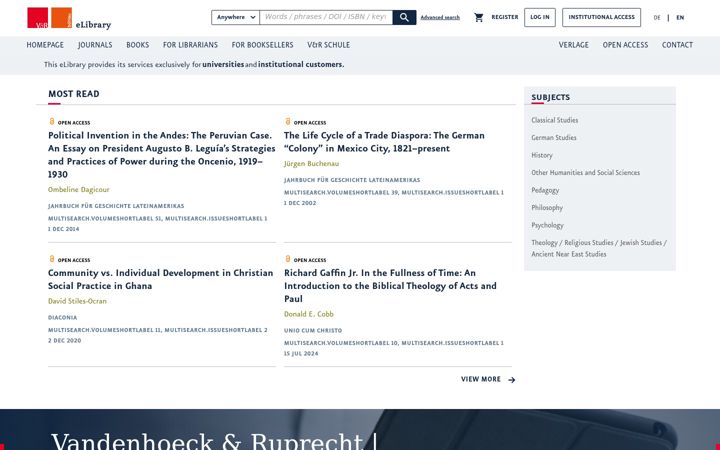The width and height of the screenshot is (720, 450).
Task: Open The Life Cycle of a Trade Diaspora article
Action: pyautogui.click(x=384, y=142)
